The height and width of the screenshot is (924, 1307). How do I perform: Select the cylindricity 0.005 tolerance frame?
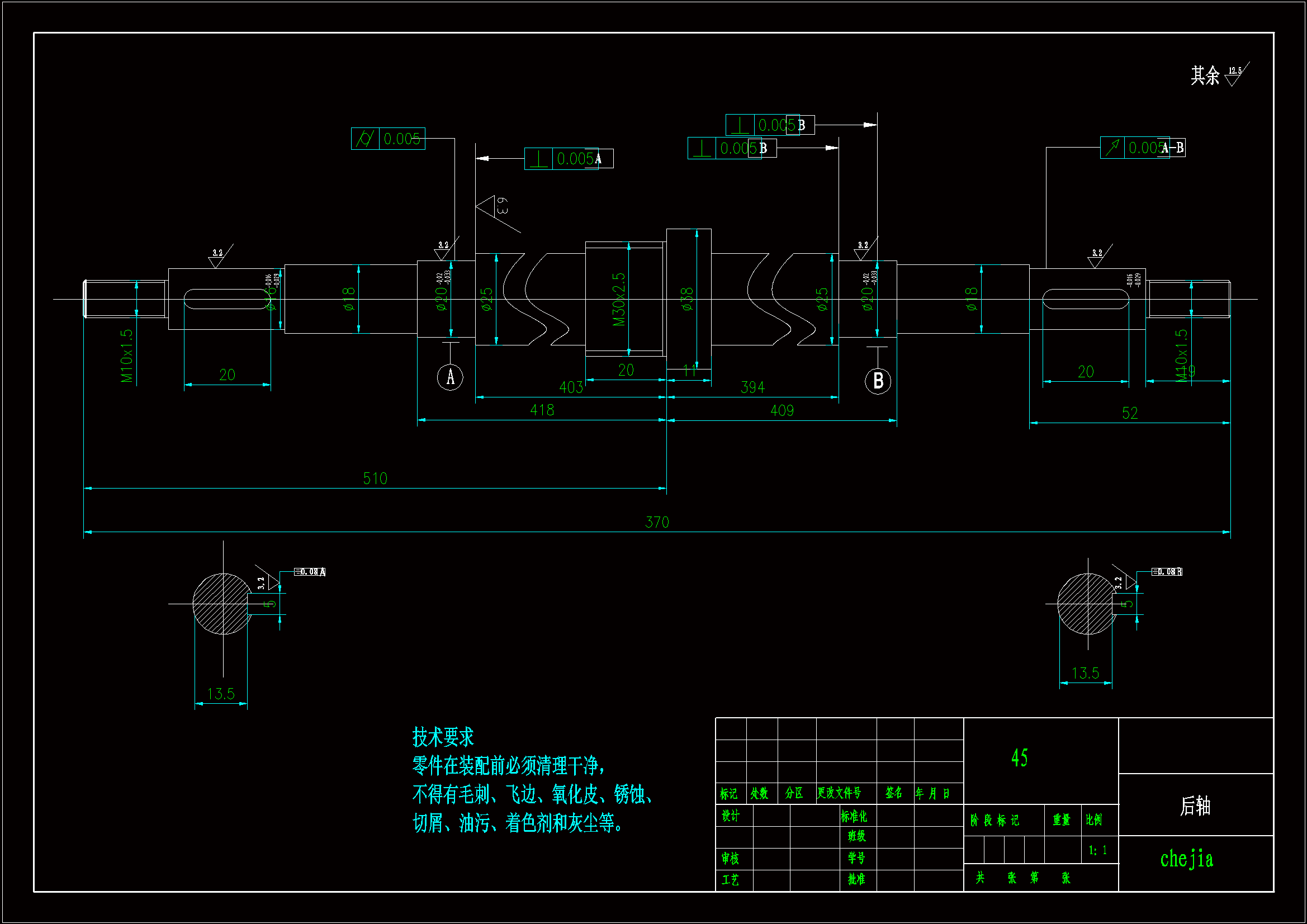pos(388,139)
